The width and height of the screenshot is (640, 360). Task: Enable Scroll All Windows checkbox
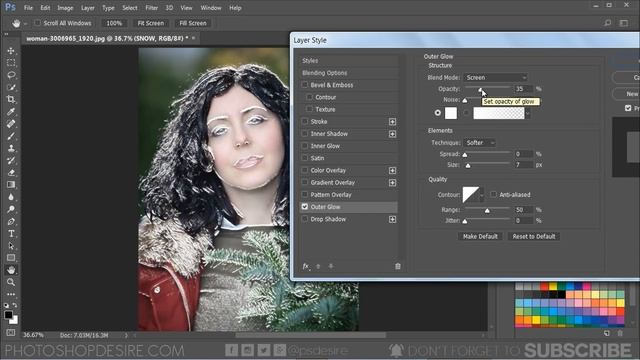tap(37, 23)
